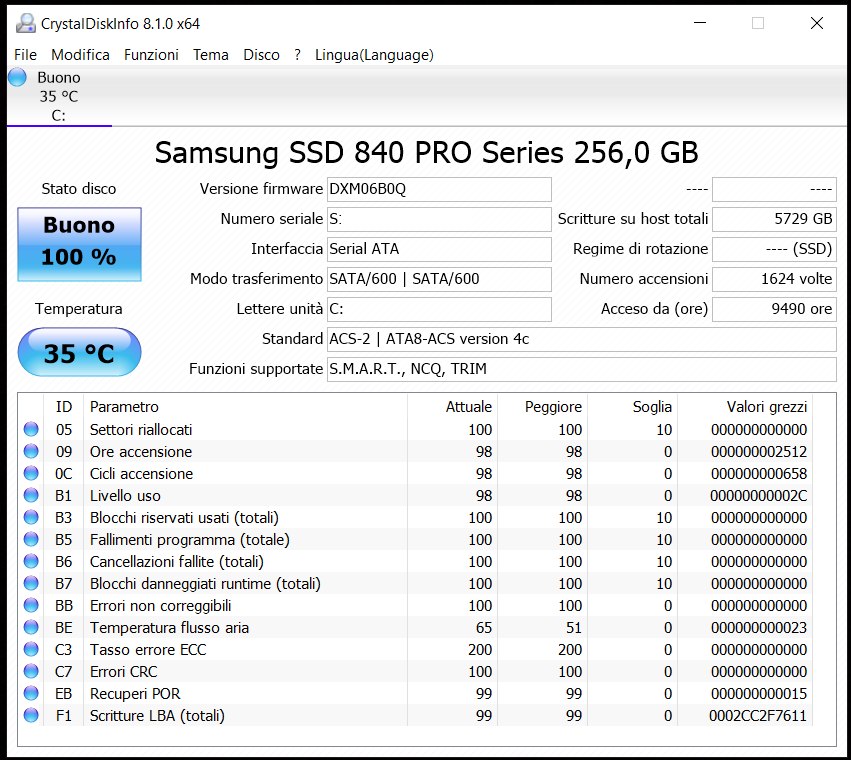Open the Disco menu
Screen dimensions: 851x760
[261, 55]
